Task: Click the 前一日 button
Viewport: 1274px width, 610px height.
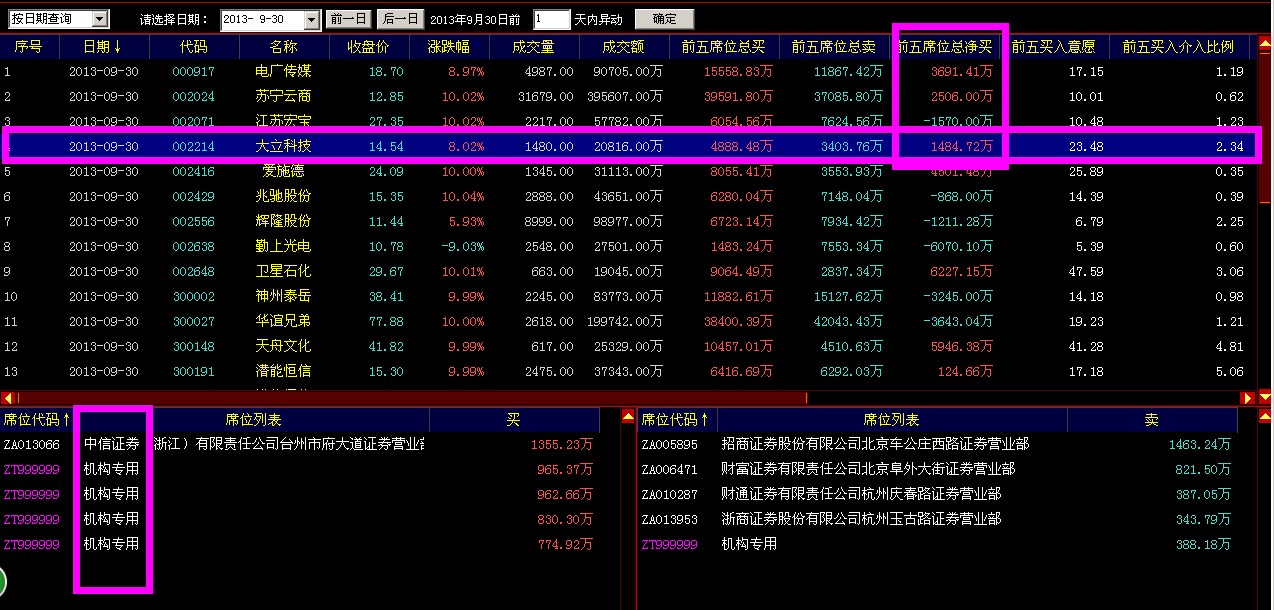Action: pyautogui.click(x=347, y=17)
